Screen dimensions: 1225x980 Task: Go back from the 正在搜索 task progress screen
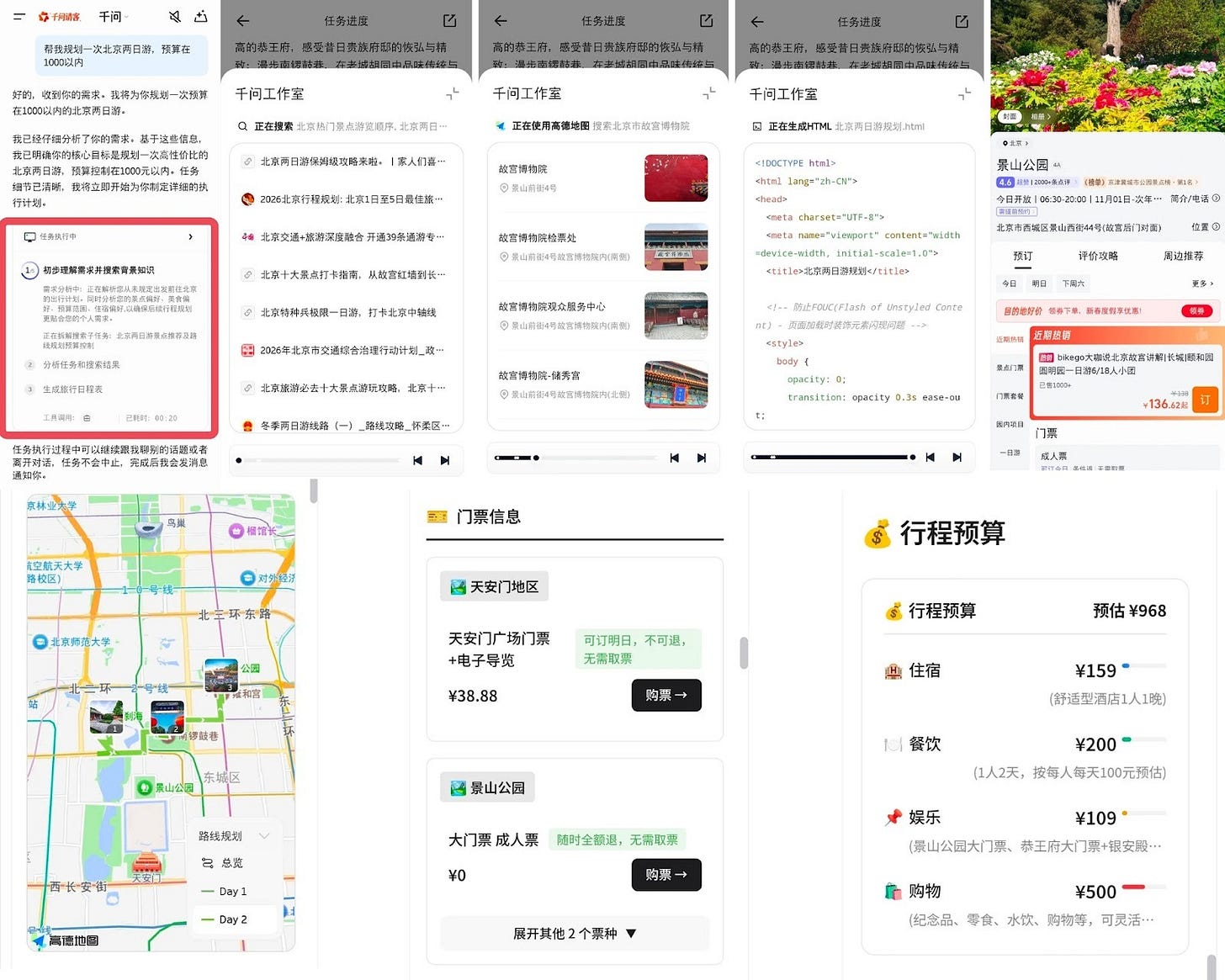tap(243, 21)
